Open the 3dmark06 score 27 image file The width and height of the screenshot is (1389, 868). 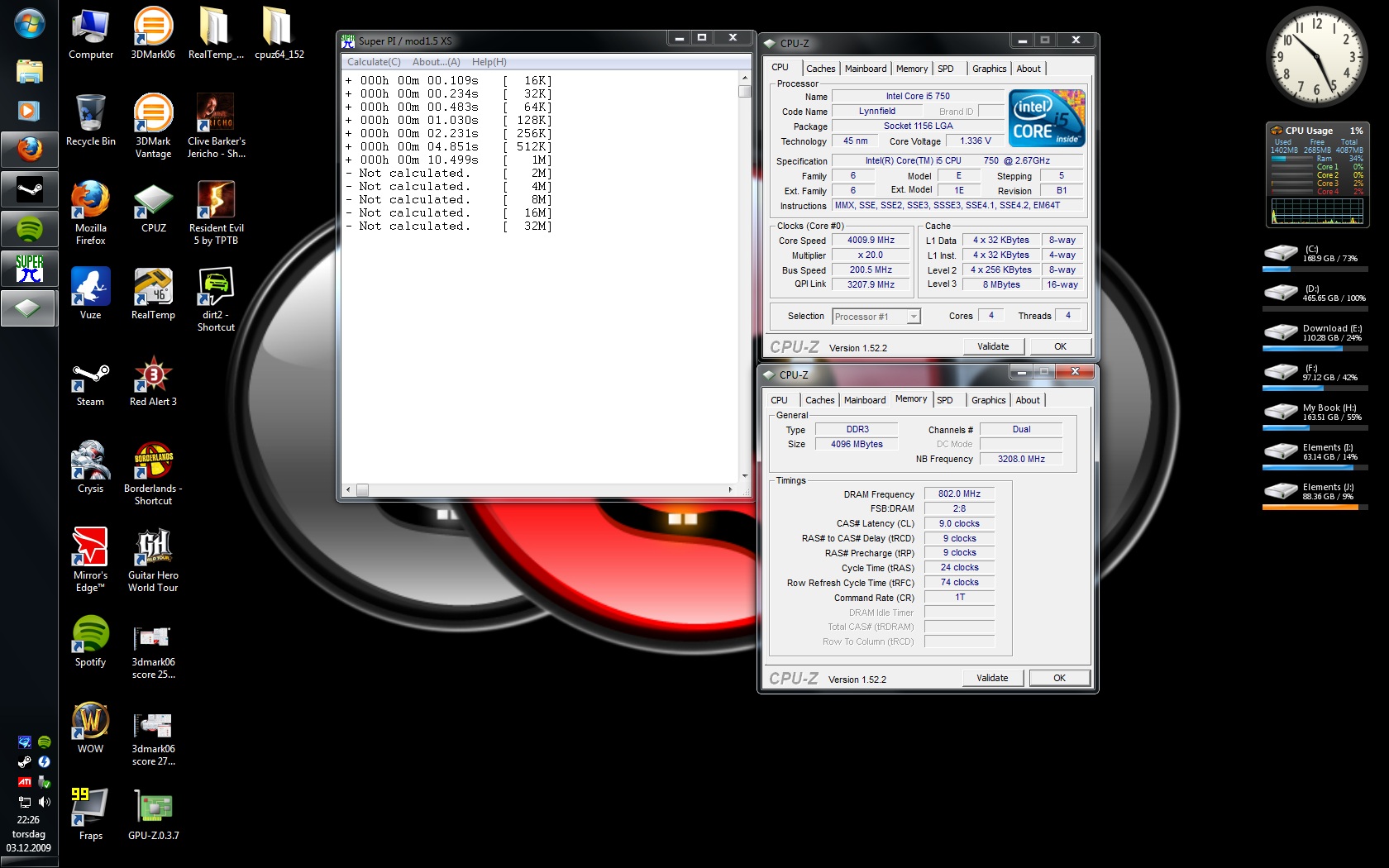[153, 738]
